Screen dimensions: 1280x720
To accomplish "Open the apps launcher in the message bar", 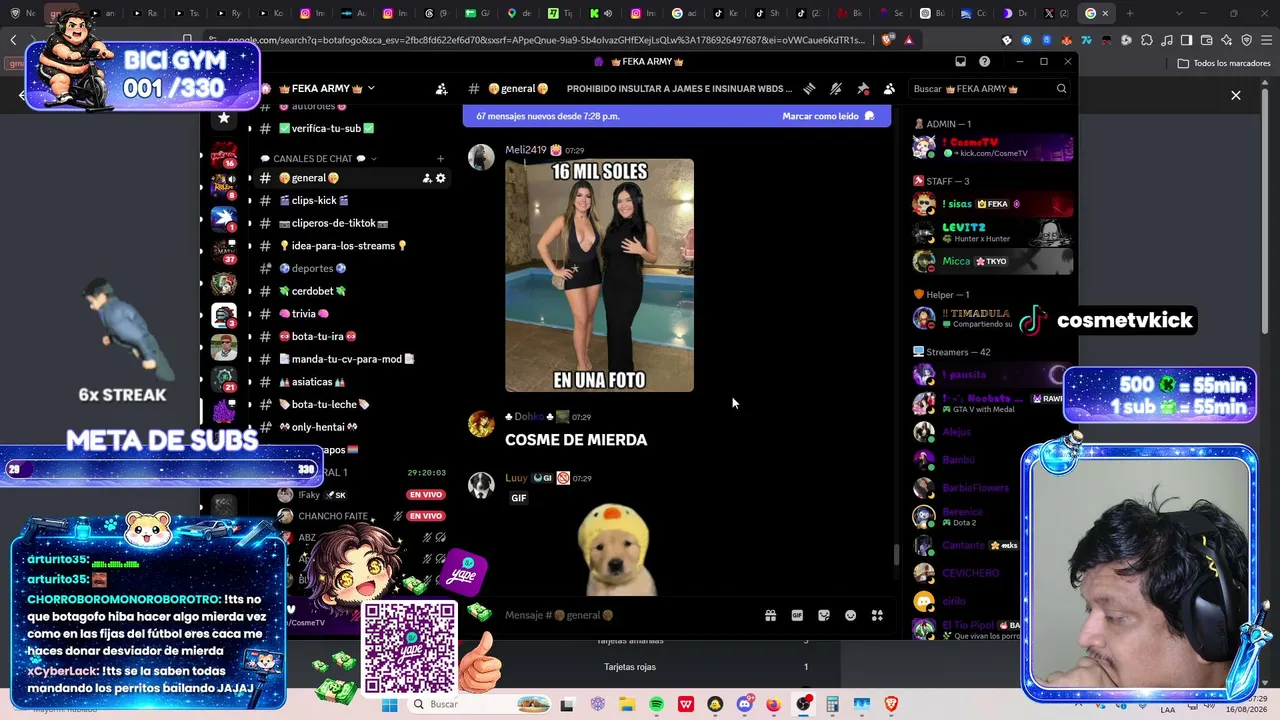I will click(x=877, y=615).
